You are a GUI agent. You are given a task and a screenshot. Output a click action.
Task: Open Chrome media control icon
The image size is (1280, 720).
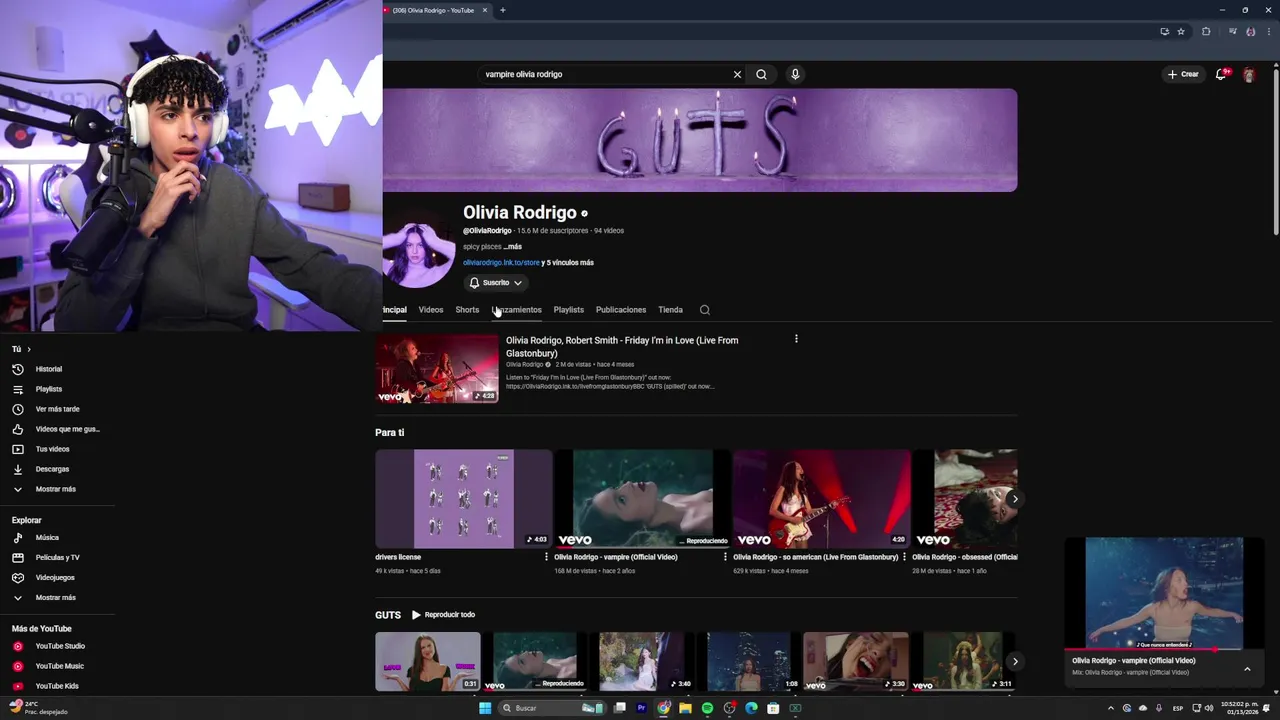point(1232,31)
